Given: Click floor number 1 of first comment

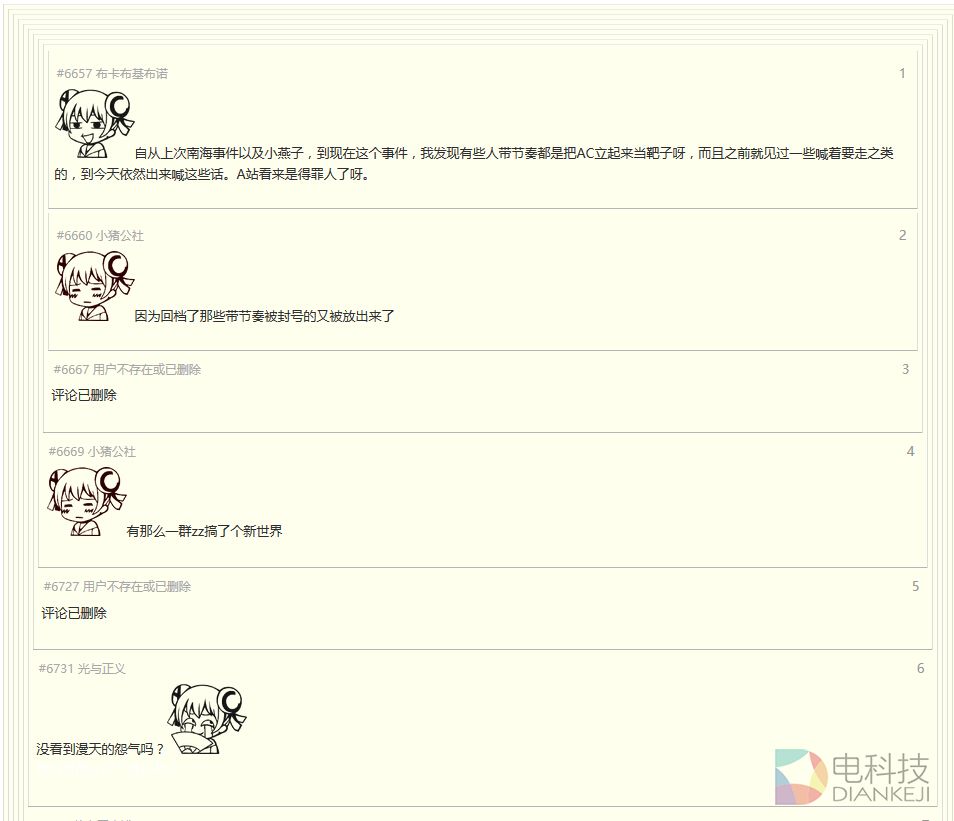Looking at the screenshot, I should [902, 74].
